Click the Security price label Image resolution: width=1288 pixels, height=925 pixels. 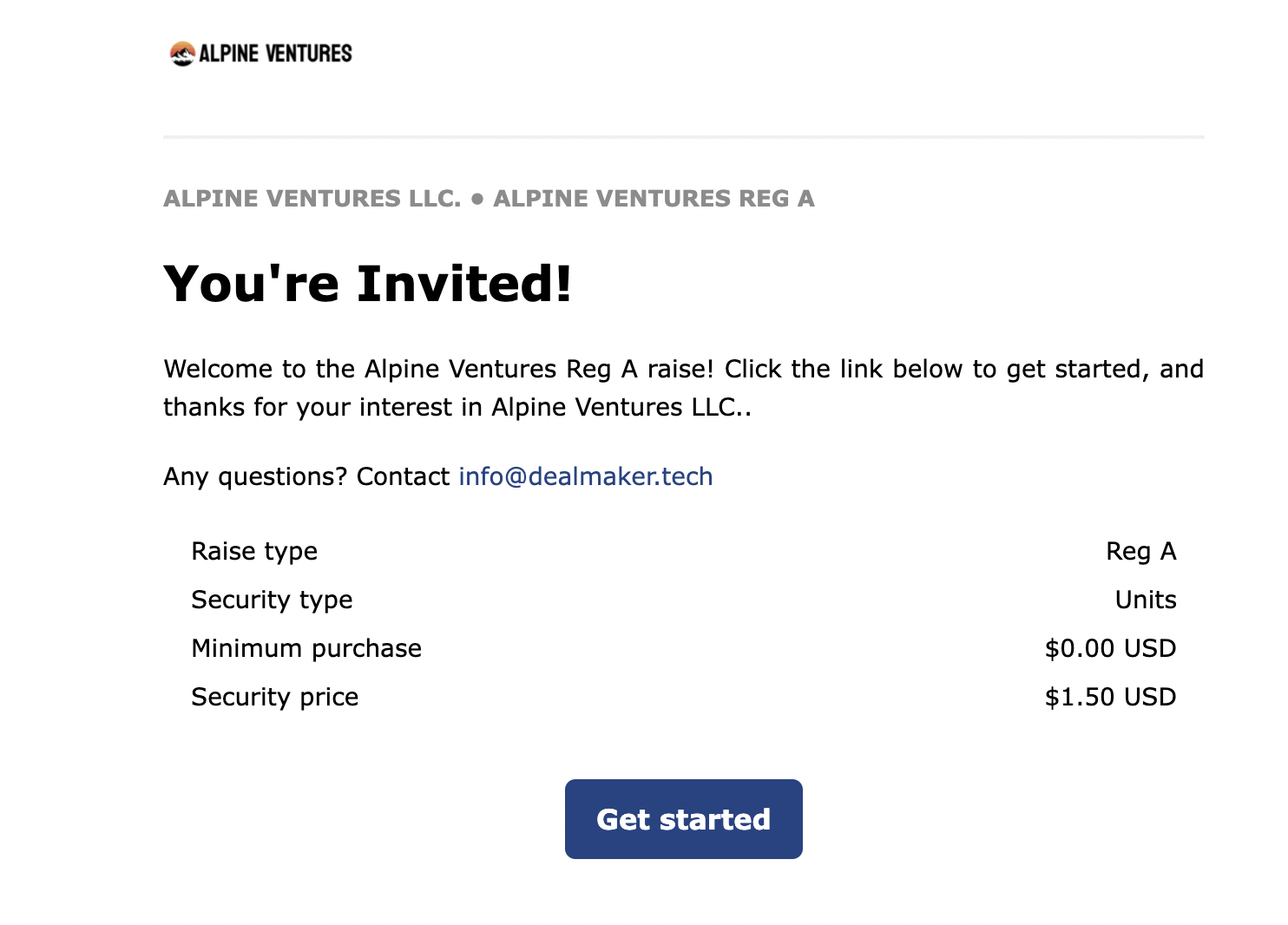click(275, 698)
